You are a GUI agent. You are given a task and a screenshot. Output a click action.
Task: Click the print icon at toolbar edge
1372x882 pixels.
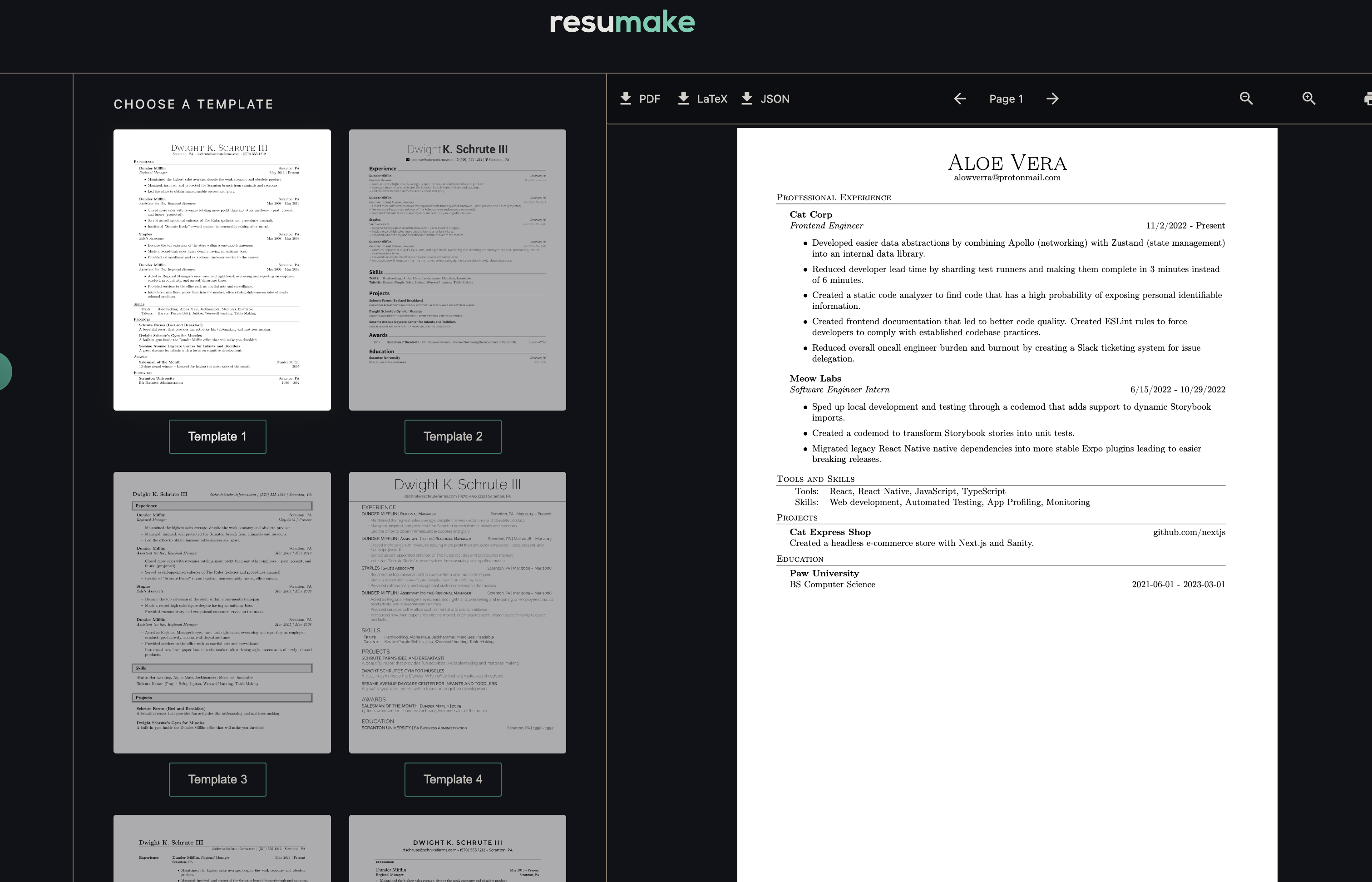click(x=1367, y=99)
